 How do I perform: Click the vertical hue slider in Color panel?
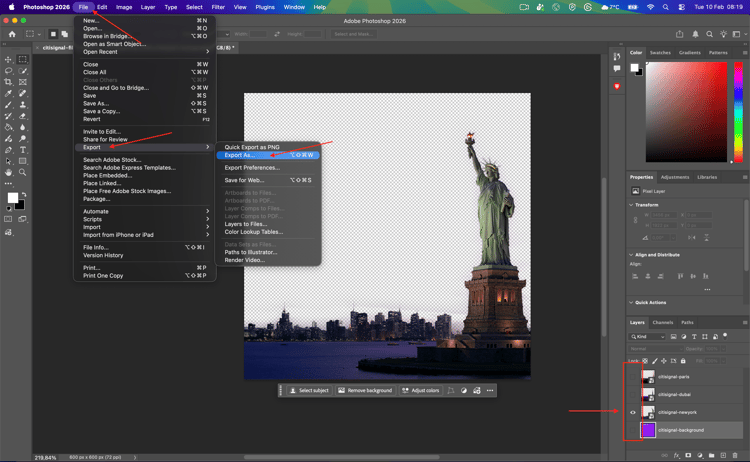(x=738, y=112)
